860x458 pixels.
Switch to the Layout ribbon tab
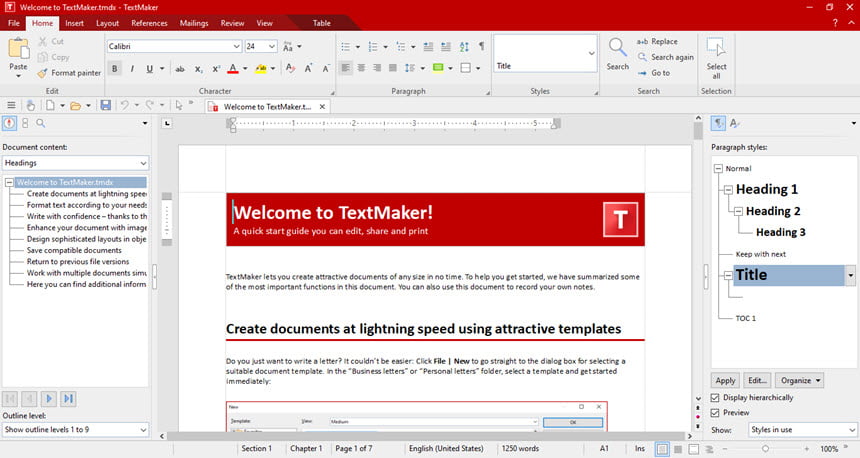(108, 23)
